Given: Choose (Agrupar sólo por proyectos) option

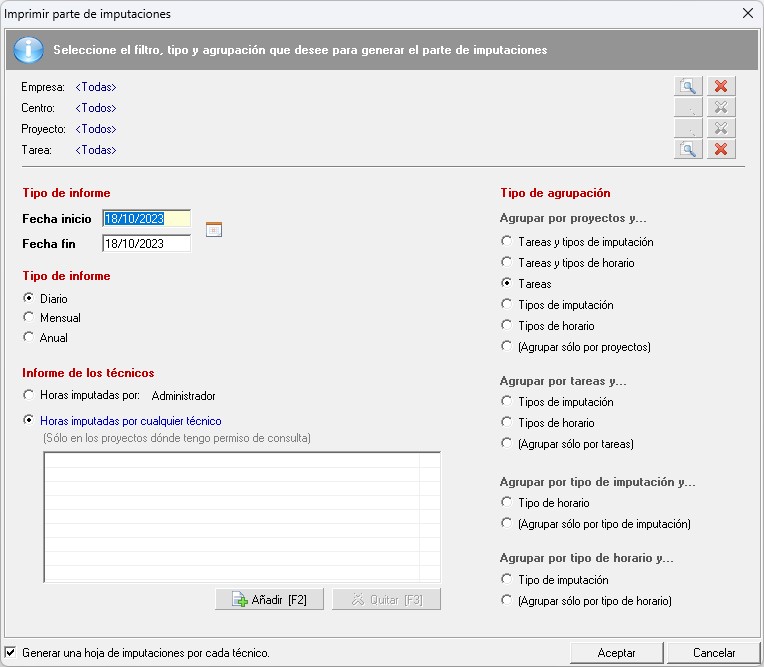Looking at the screenshot, I should pyautogui.click(x=507, y=347).
